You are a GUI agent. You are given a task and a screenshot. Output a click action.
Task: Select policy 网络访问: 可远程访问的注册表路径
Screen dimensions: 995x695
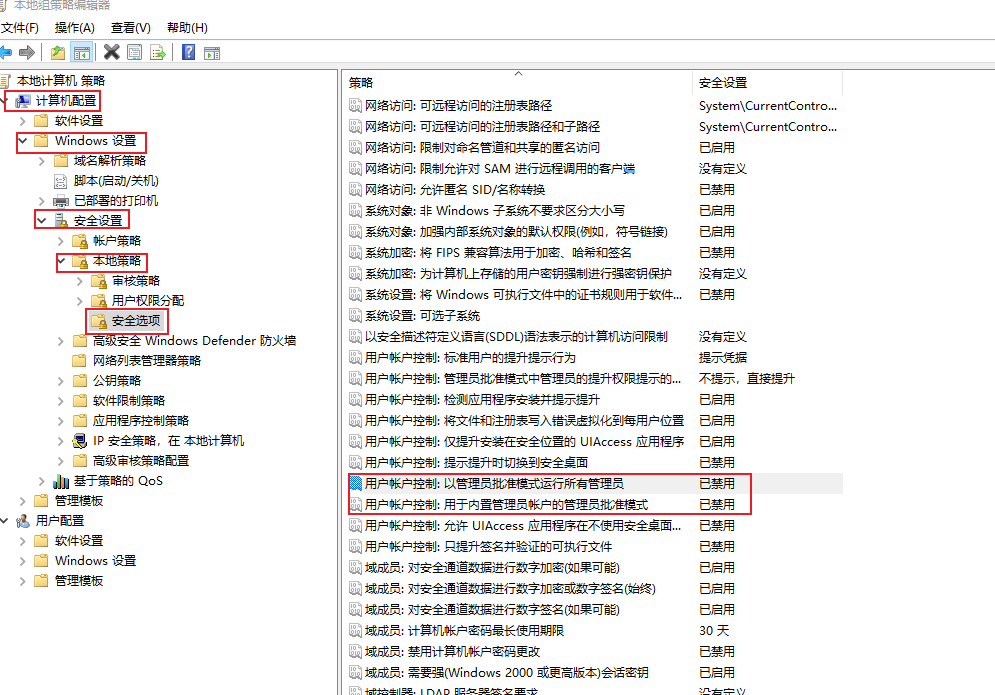coord(458,106)
